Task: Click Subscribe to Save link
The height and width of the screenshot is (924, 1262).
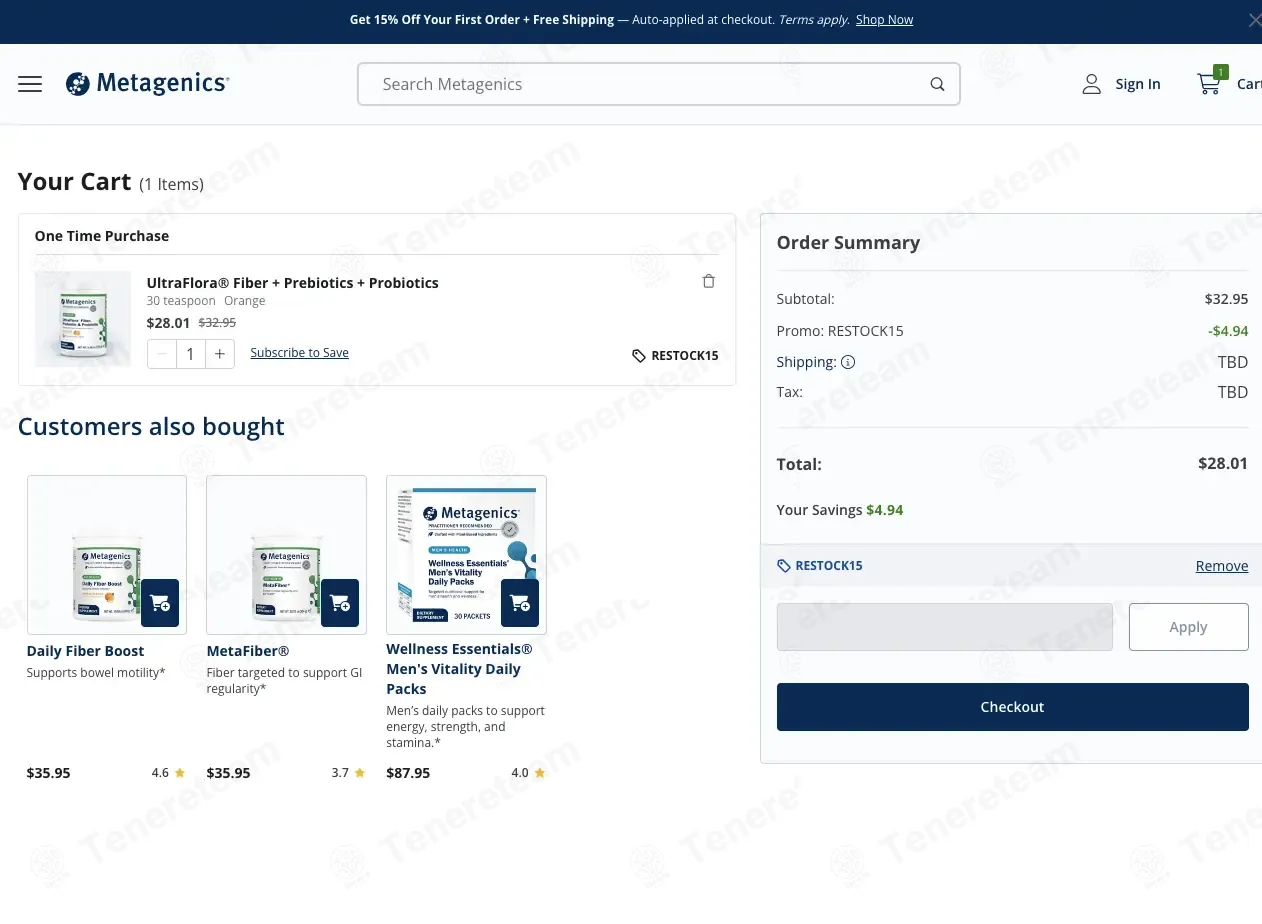Action: 299,353
